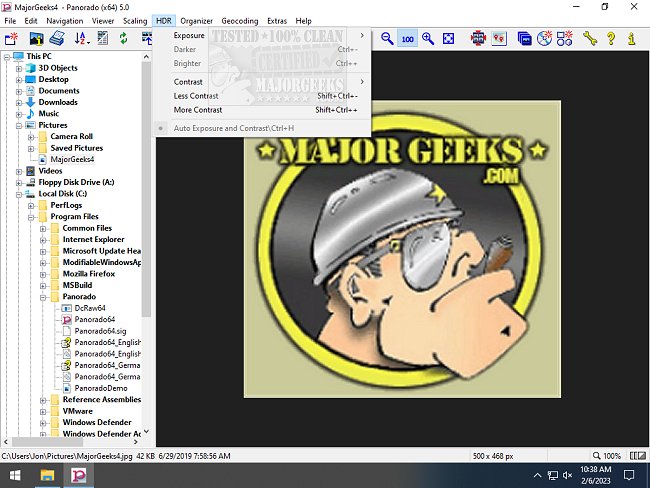Select MajorGeeks4 file in the tree
Screen dimensions: 650x488
coord(72,159)
